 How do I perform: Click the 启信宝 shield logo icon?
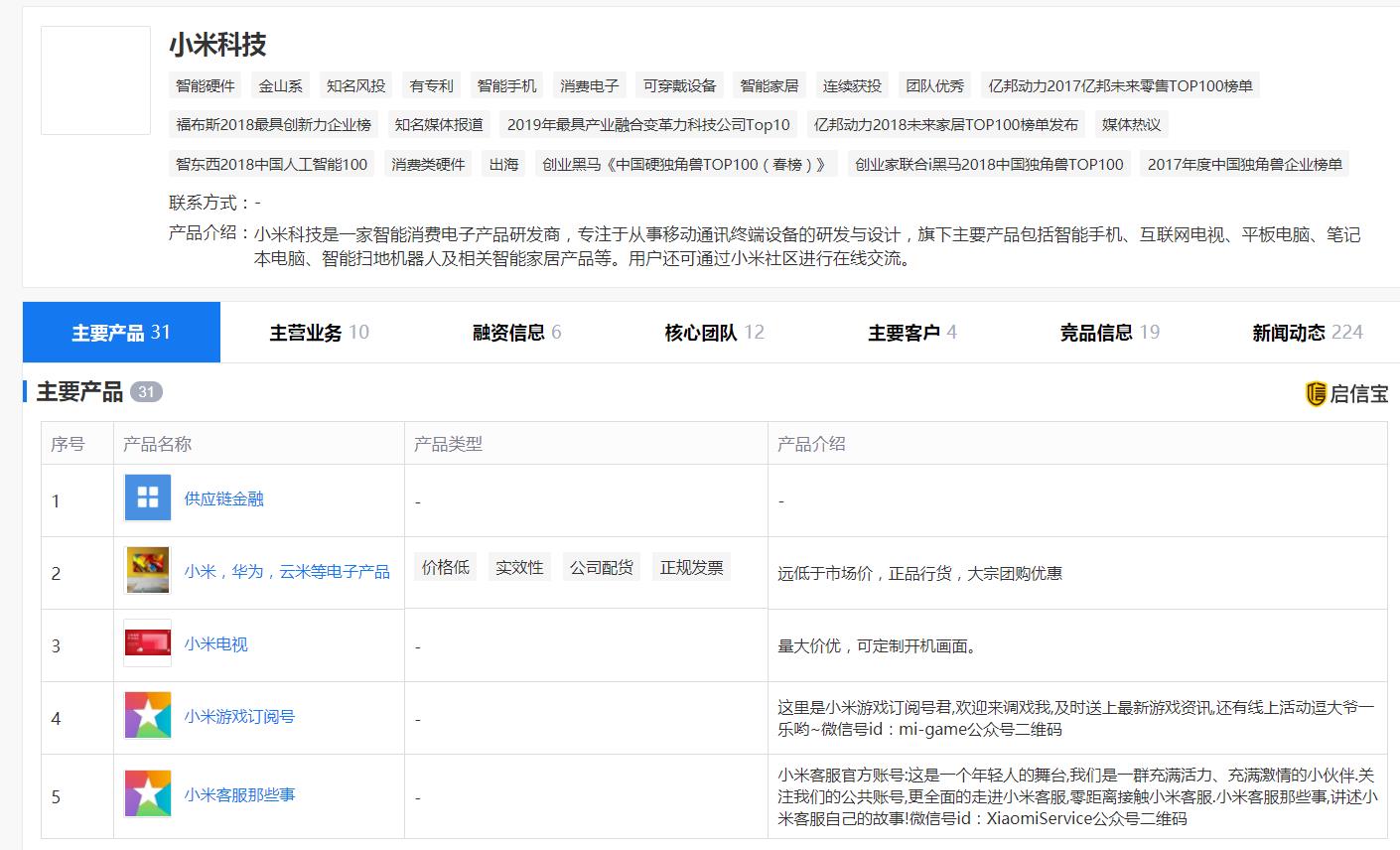pos(1316,393)
